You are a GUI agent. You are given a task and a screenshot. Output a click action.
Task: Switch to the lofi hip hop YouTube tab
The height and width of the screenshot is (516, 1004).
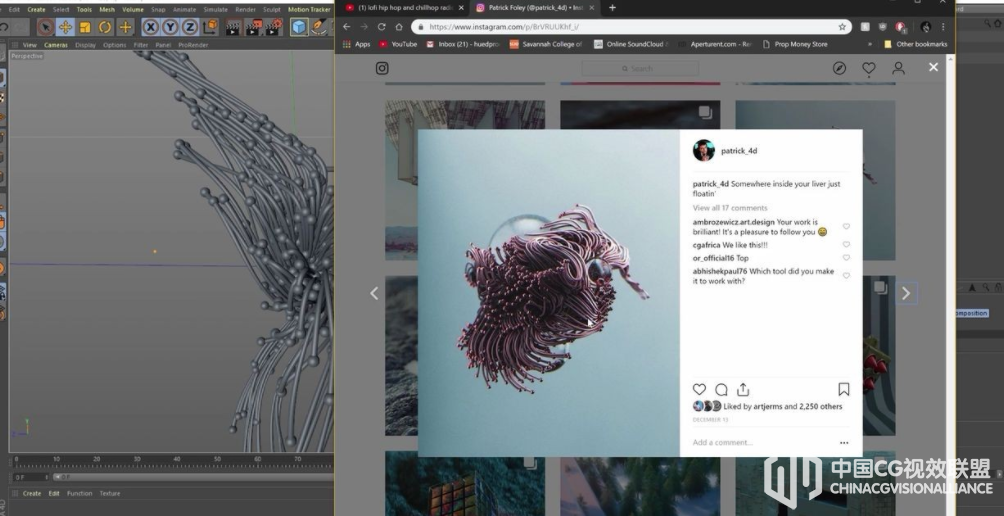tap(405, 8)
